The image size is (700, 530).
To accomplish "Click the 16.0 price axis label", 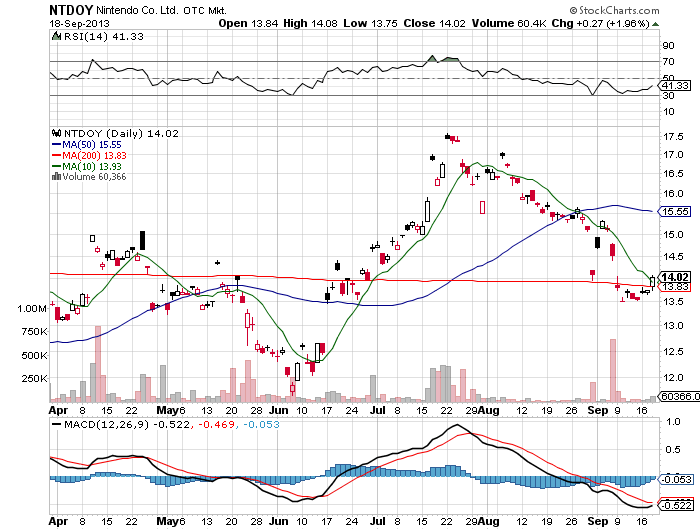I will [673, 194].
